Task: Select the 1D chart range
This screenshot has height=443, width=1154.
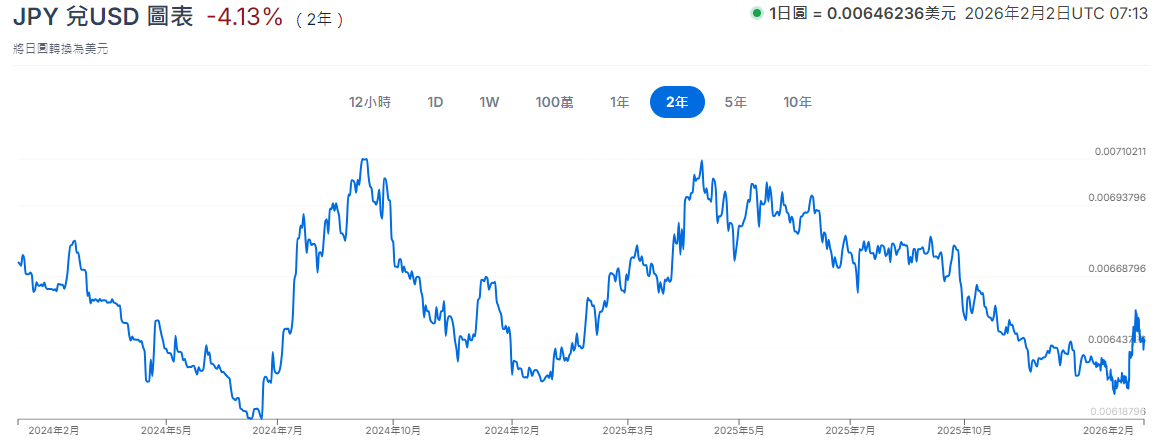Action: [435, 102]
